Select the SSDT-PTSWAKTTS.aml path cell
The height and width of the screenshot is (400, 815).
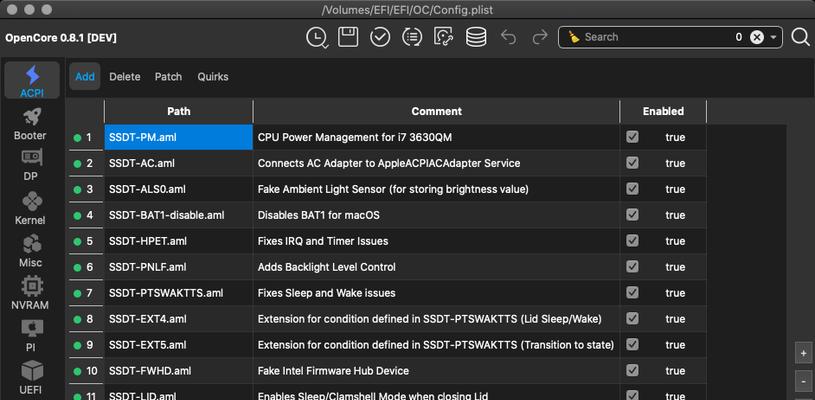(179, 292)
